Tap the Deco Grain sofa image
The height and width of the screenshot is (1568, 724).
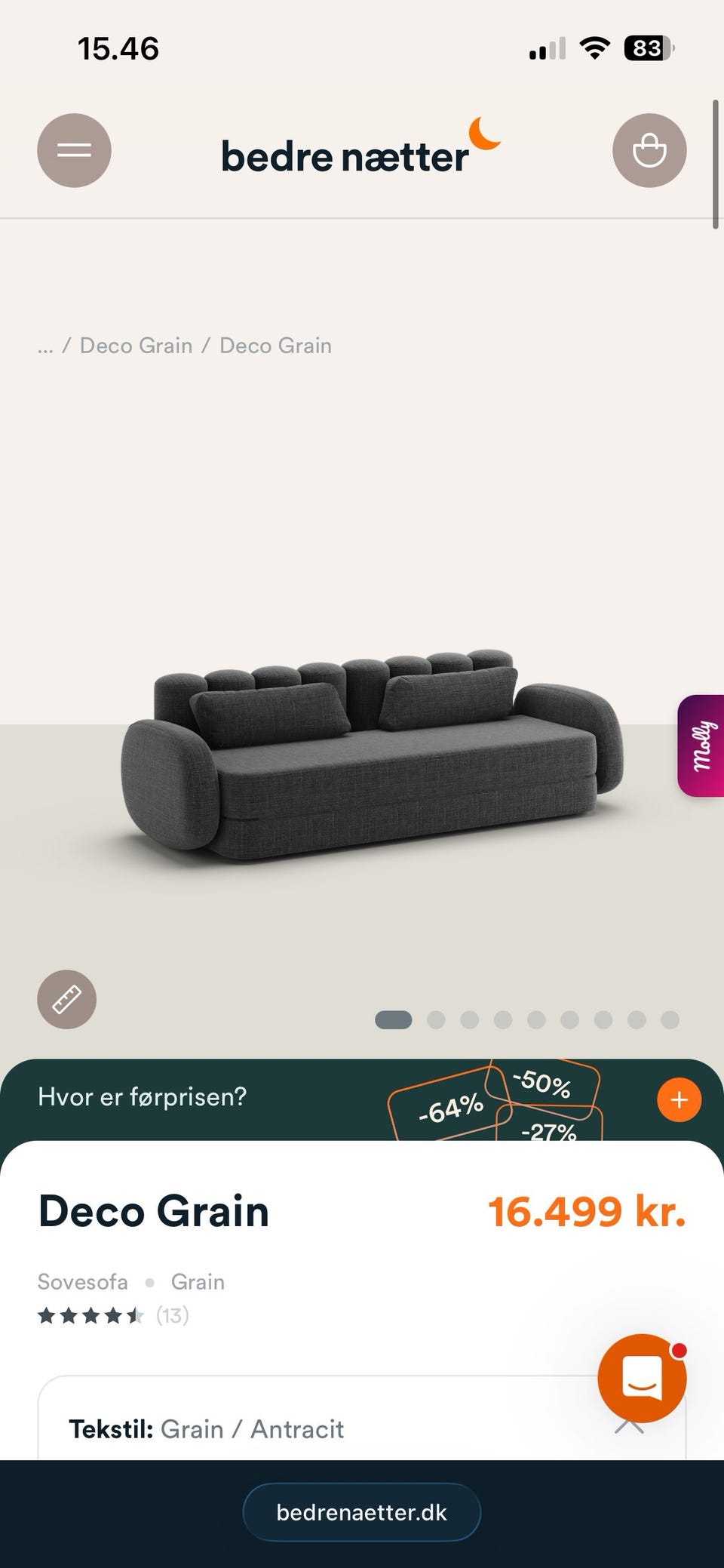click(373, 755)
